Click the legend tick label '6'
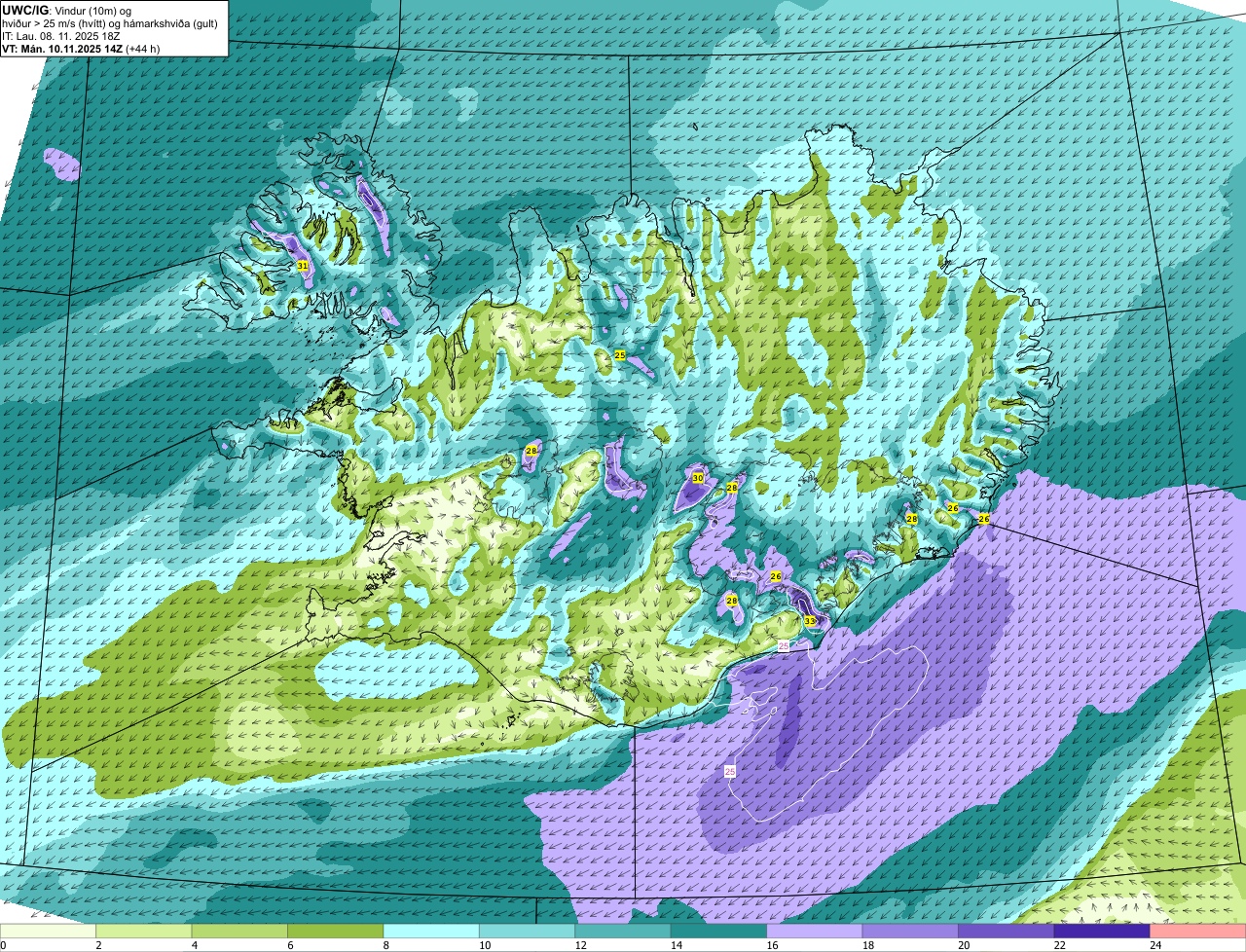This screenshot has height=952, width=1246. coord(289,945)
